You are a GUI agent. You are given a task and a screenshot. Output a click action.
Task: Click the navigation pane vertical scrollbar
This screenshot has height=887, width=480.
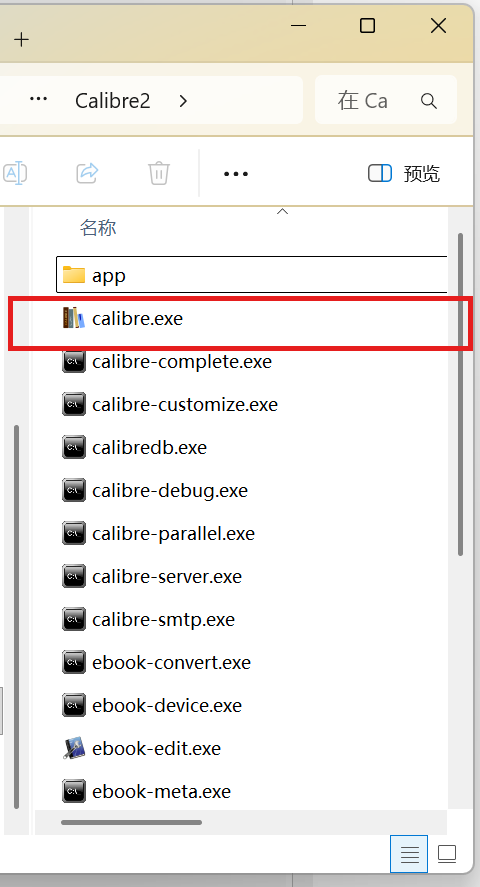click(x=16, y=617)
